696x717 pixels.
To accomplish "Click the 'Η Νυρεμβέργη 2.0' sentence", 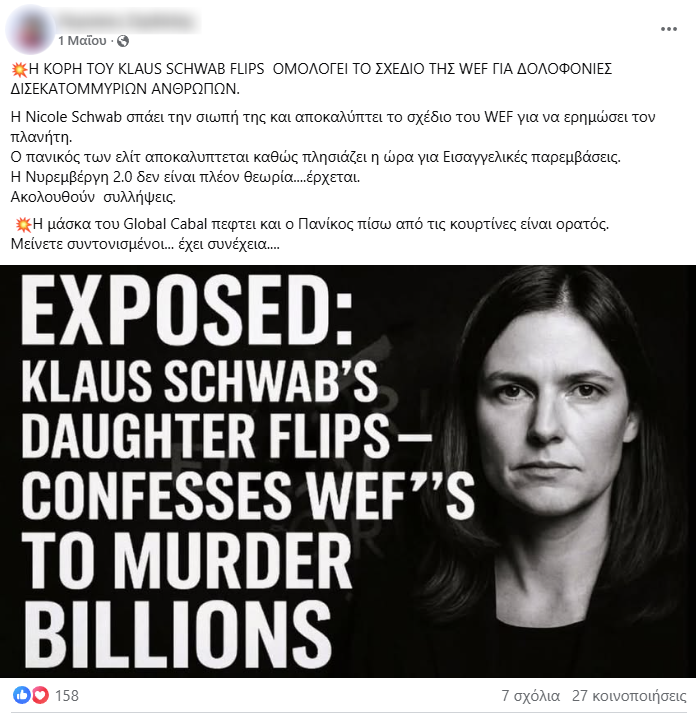I will [185, 177].
